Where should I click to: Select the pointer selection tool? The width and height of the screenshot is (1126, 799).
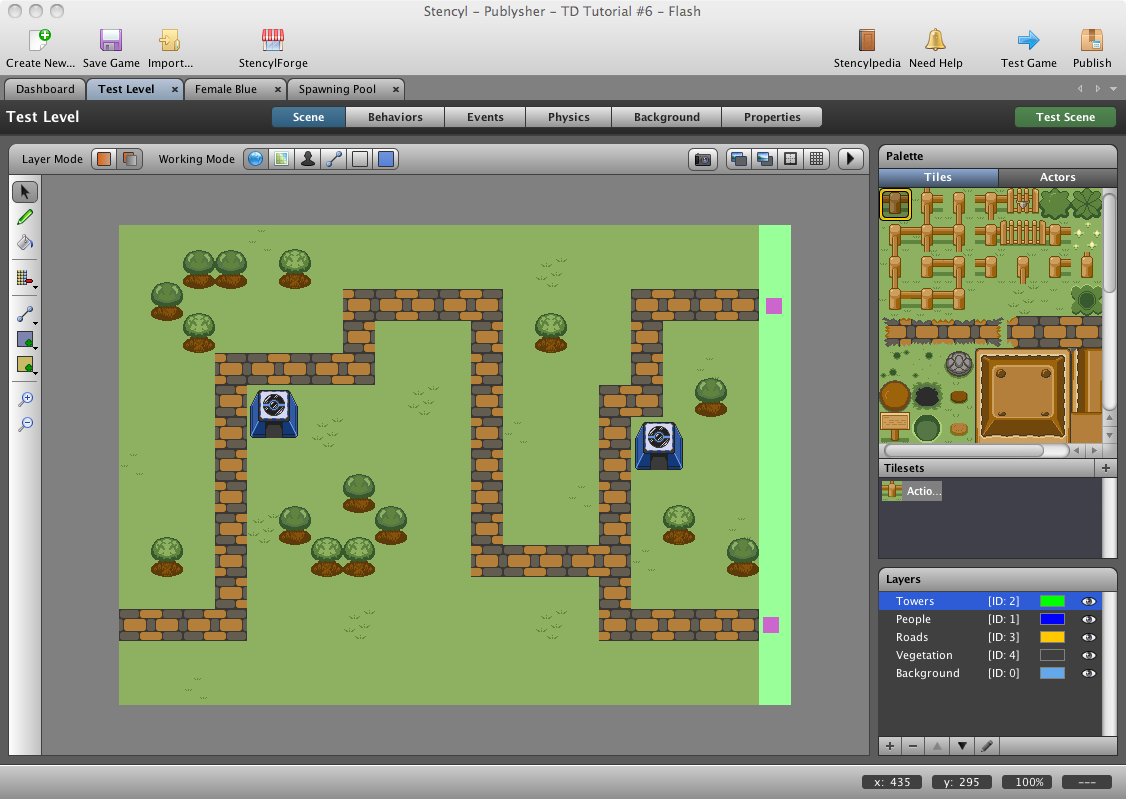pos(25,192)
